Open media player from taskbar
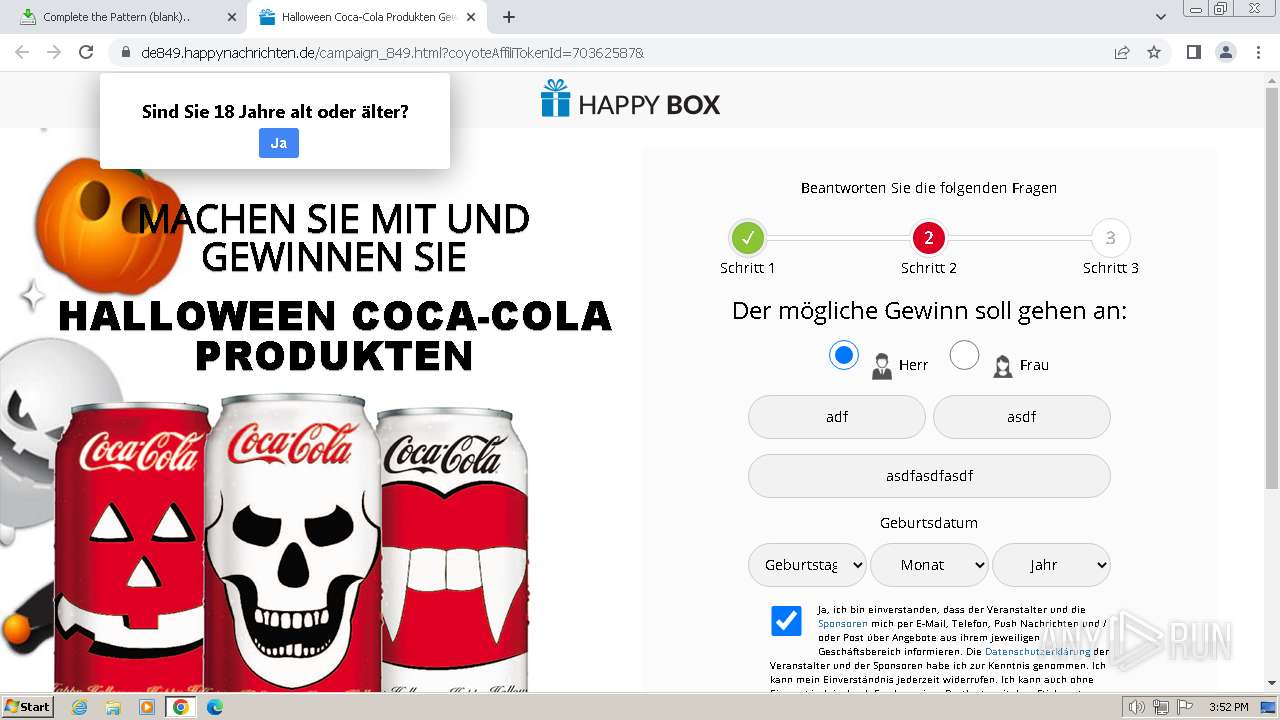 click(147, 707)
